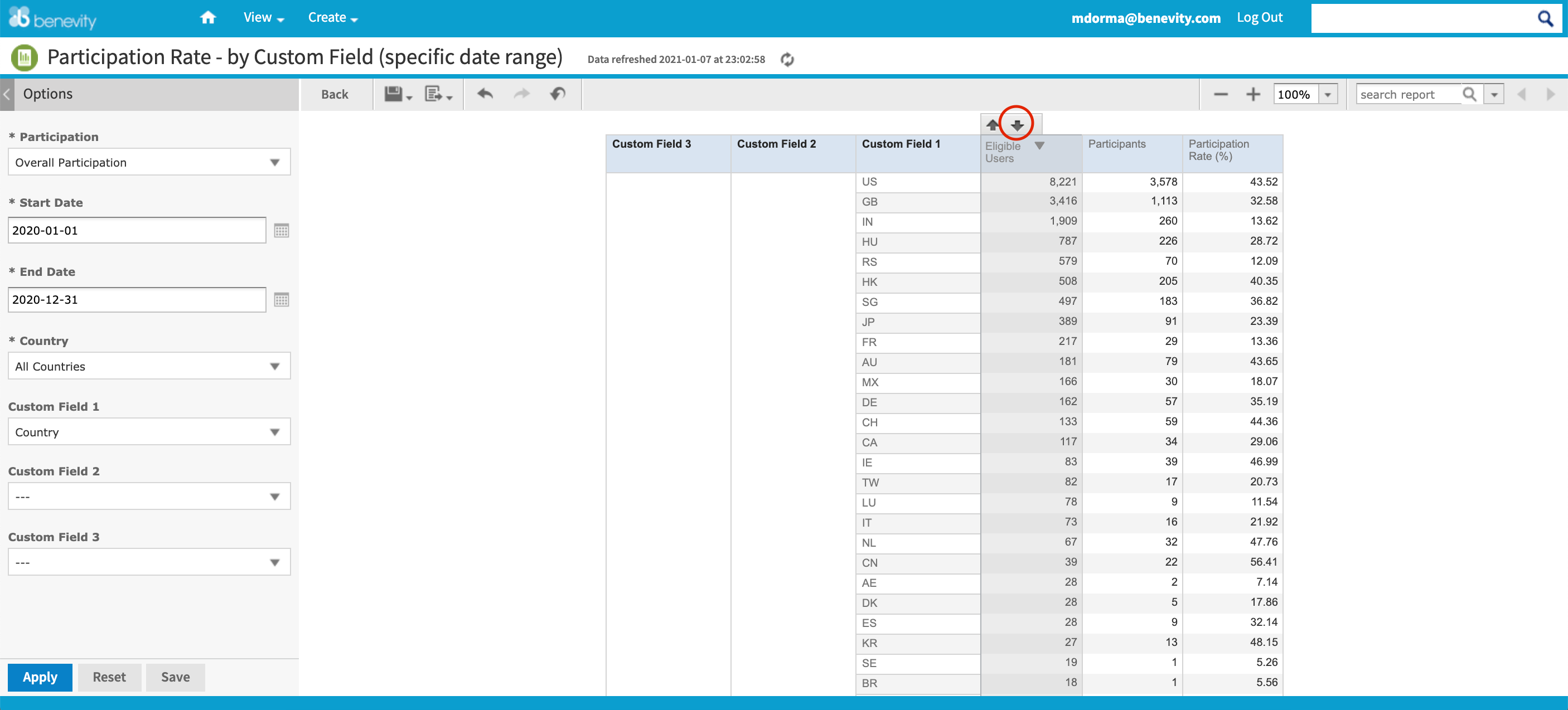This screenshot has height=710, width=1568.
Task: Click participants value 1,113
Action: pyautogui.click(x=1163, y=201)
